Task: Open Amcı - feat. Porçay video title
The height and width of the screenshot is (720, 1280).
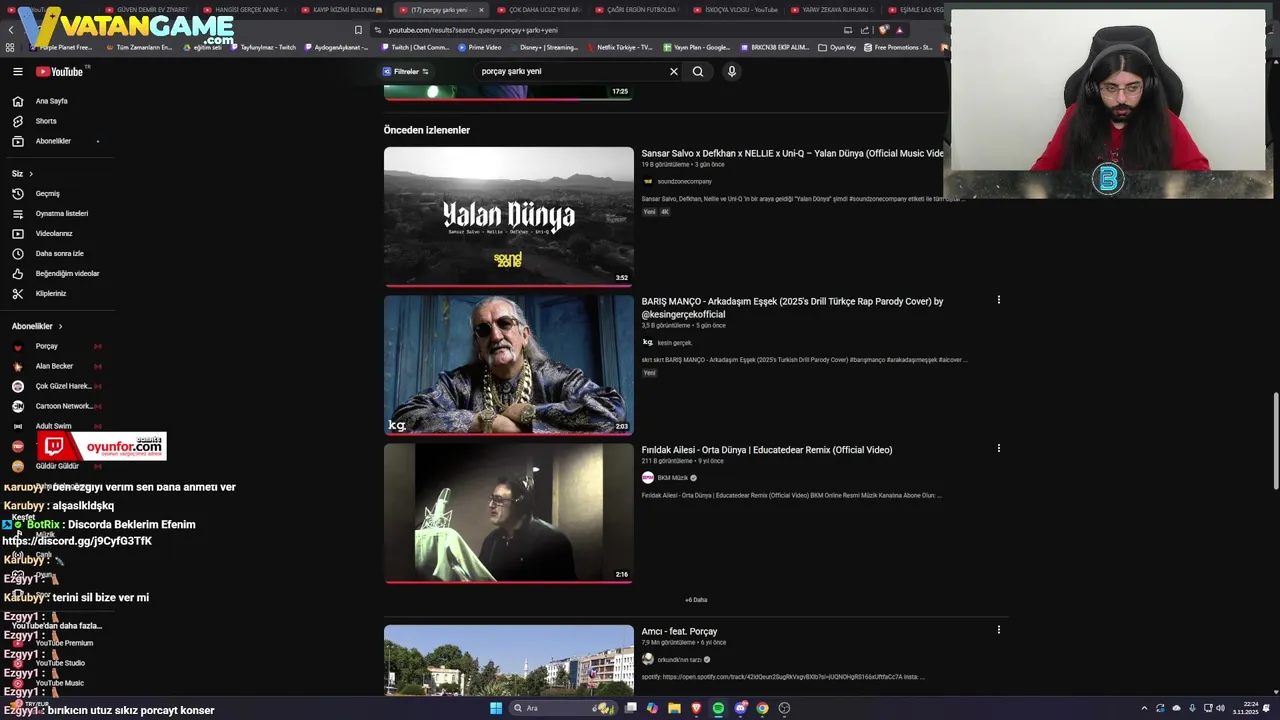Action: pos(679,631)
